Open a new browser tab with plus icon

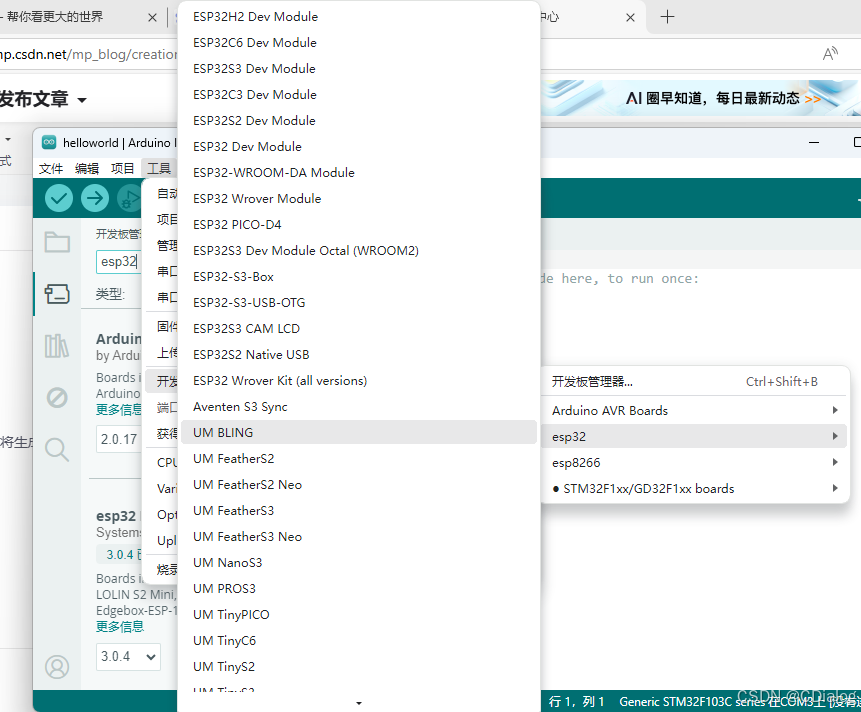[667, 17]
